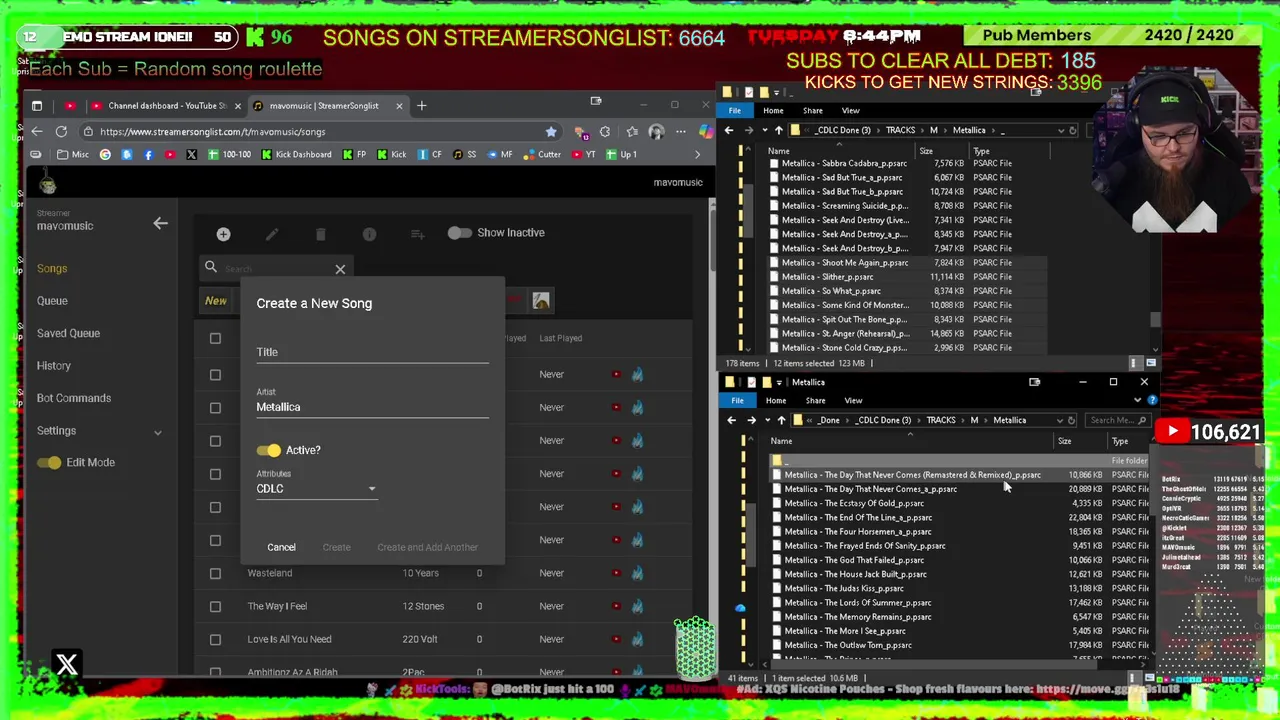Toggle the Active switch in the dialog
Screen dimensions: 1280x720
coord(268,450)
